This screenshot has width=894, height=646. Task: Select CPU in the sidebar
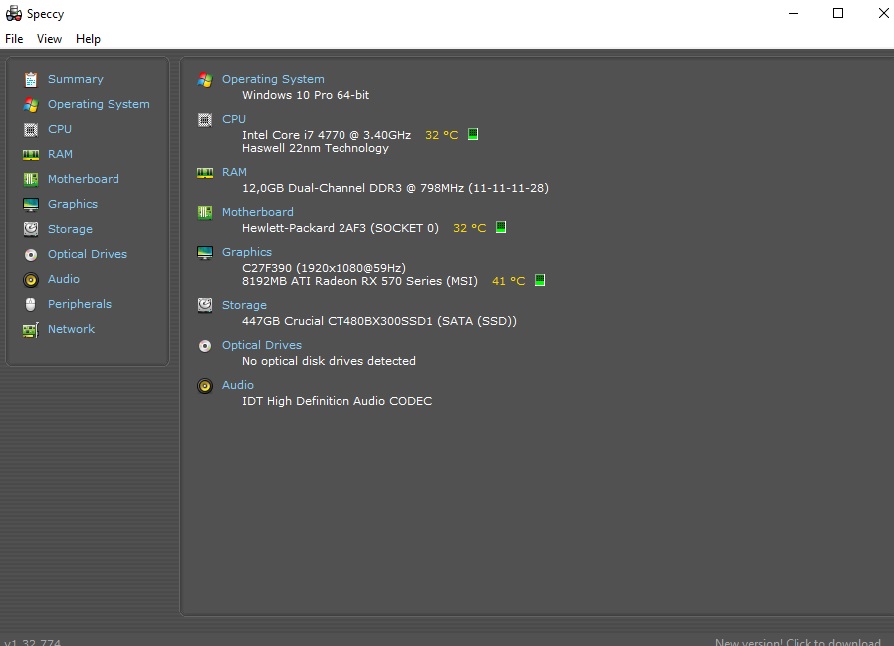60,129
